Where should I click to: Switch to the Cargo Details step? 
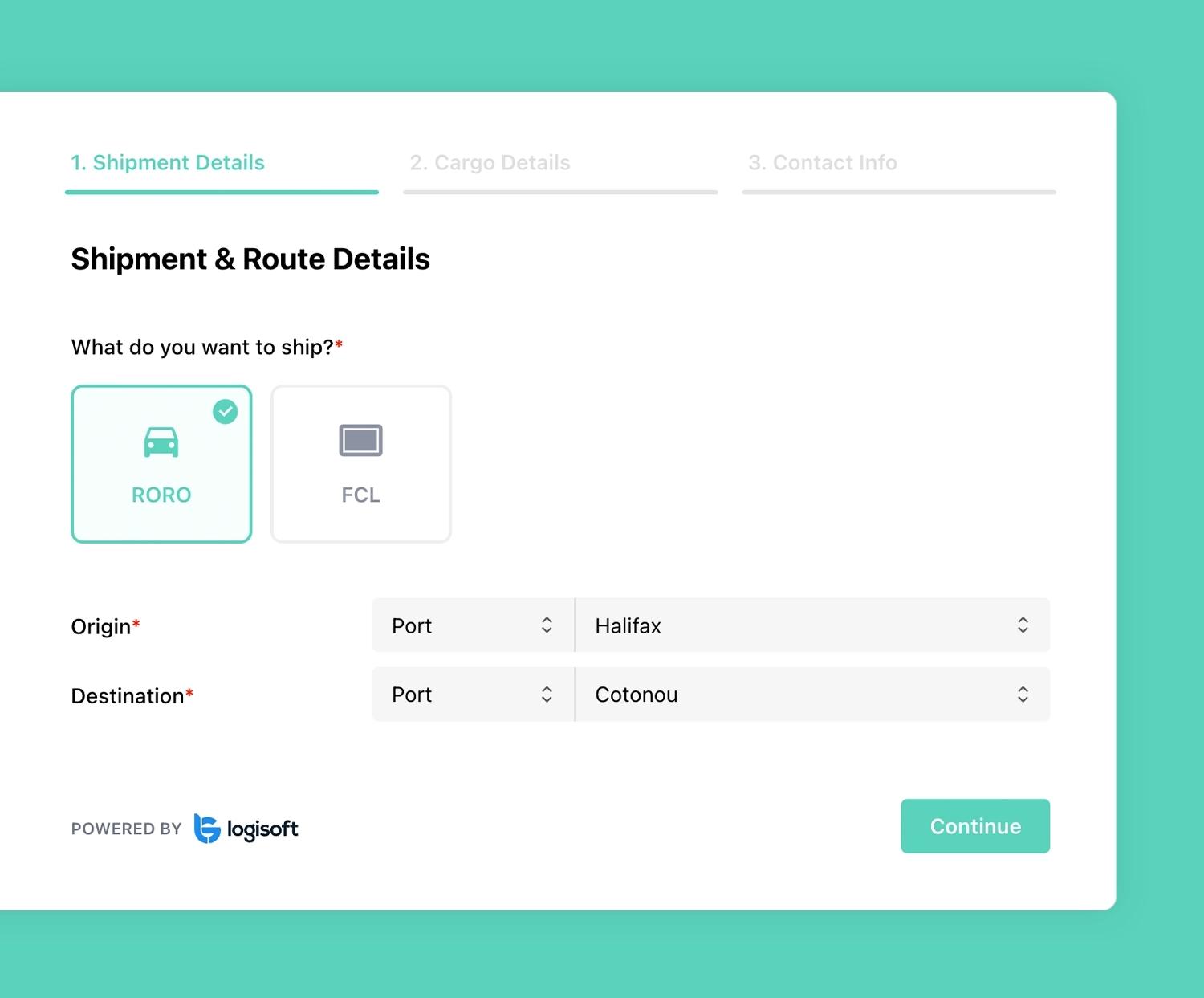[x=490, y=163]
